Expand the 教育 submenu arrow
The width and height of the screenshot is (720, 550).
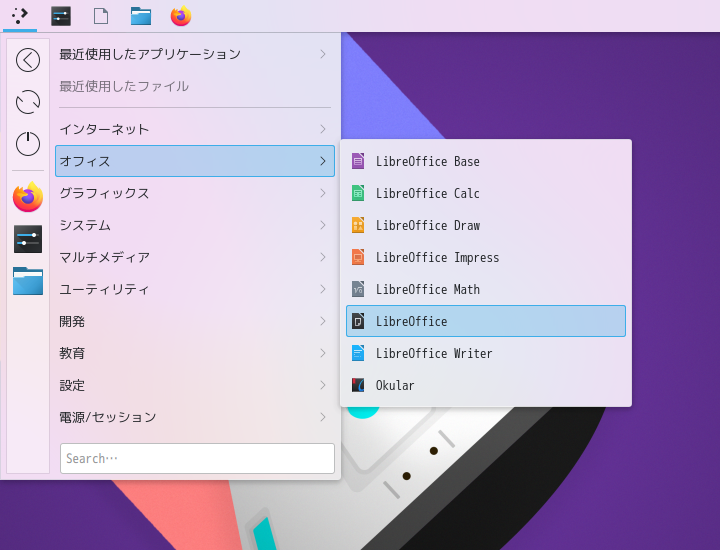click(323, 353)
